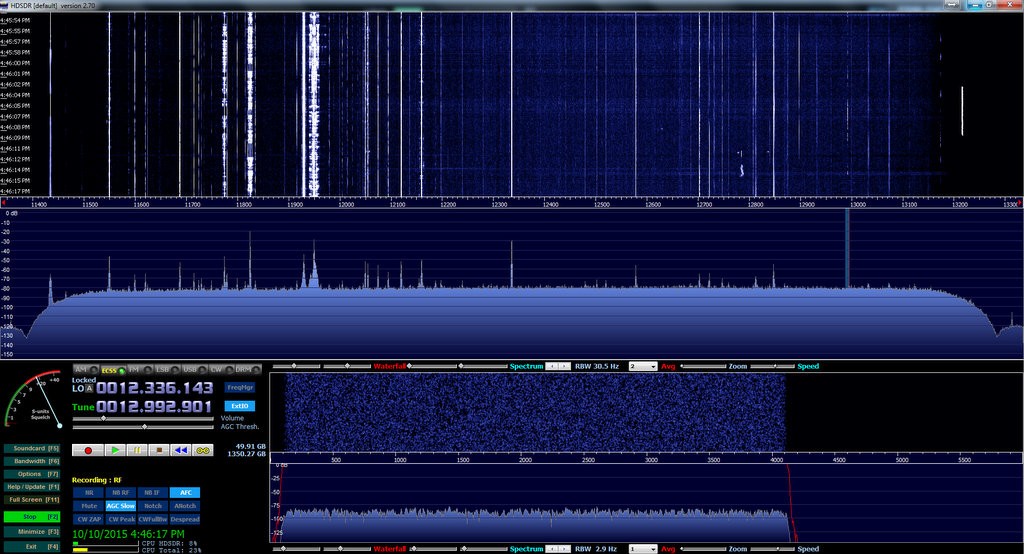Adjust the AGC Thresh. slider

[x=143, y=427]
